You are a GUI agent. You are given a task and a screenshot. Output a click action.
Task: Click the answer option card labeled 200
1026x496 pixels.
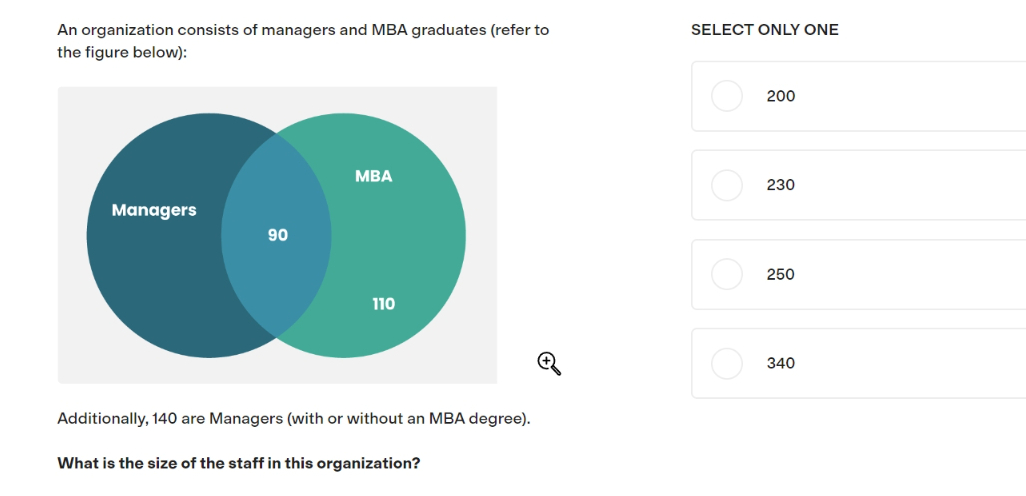[x=858, y=96]
